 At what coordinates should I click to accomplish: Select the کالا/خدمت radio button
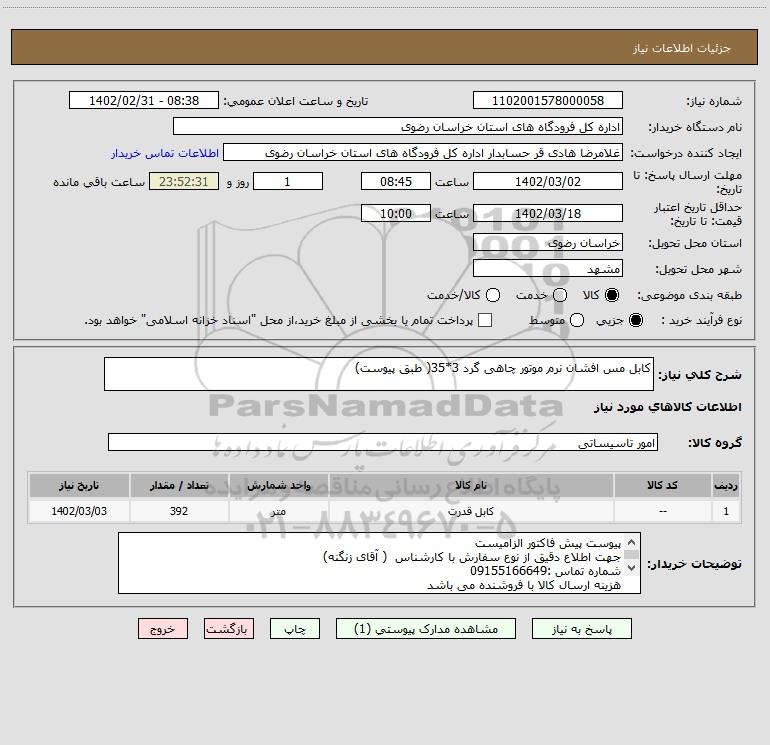493,295
